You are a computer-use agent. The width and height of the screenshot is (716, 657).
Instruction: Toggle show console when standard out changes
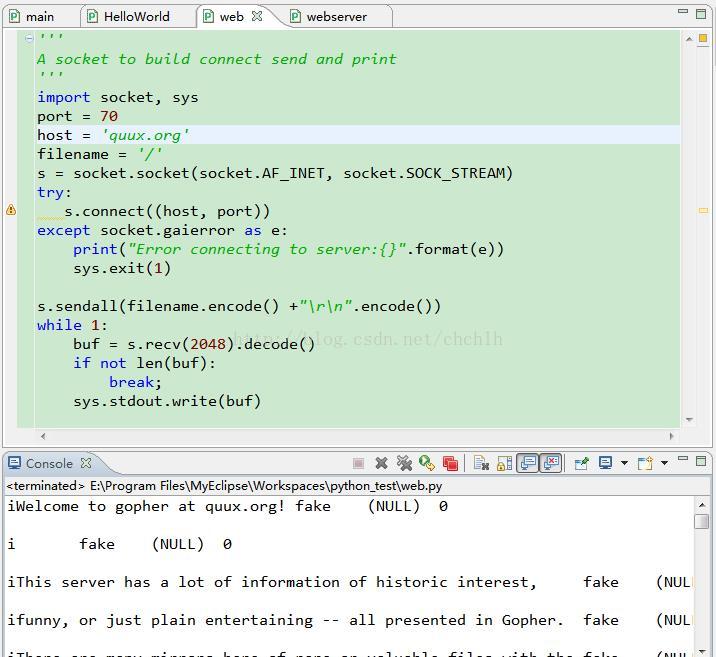[528, 463]
